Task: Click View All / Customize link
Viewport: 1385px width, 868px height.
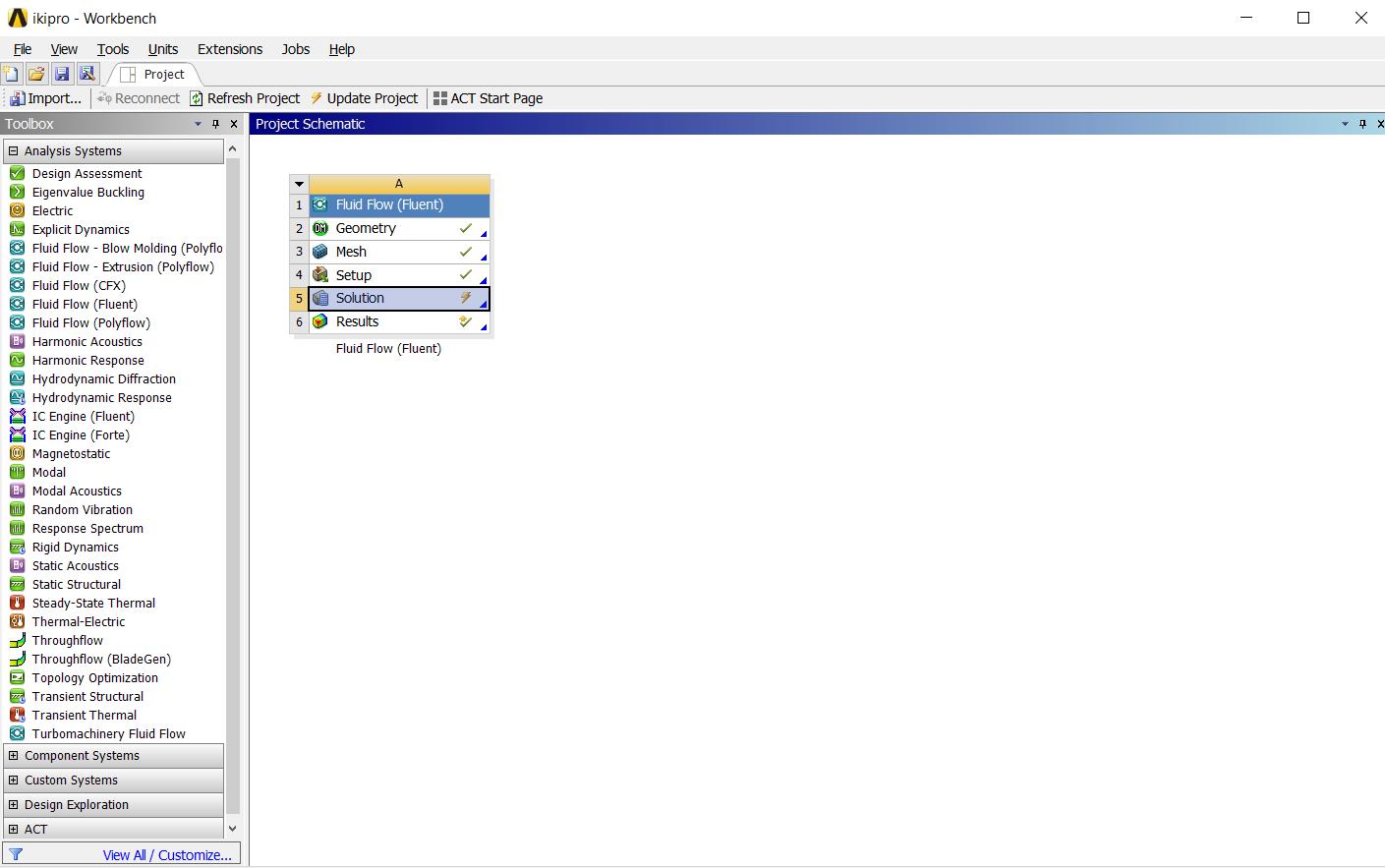Action: pyautogui.click(x=167, y=855)
